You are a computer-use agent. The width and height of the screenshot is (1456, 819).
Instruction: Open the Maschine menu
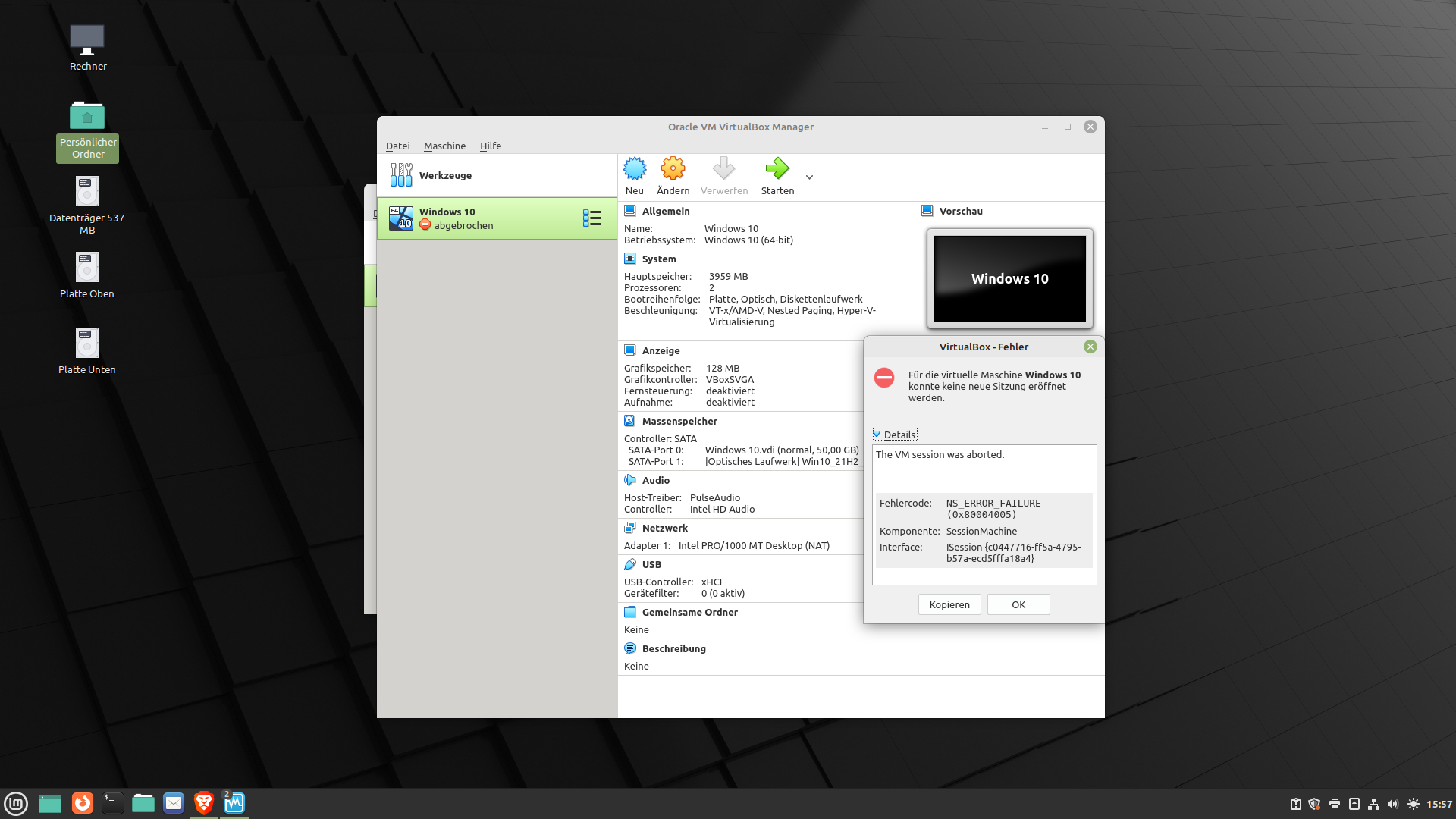click(x=444, y=146)
